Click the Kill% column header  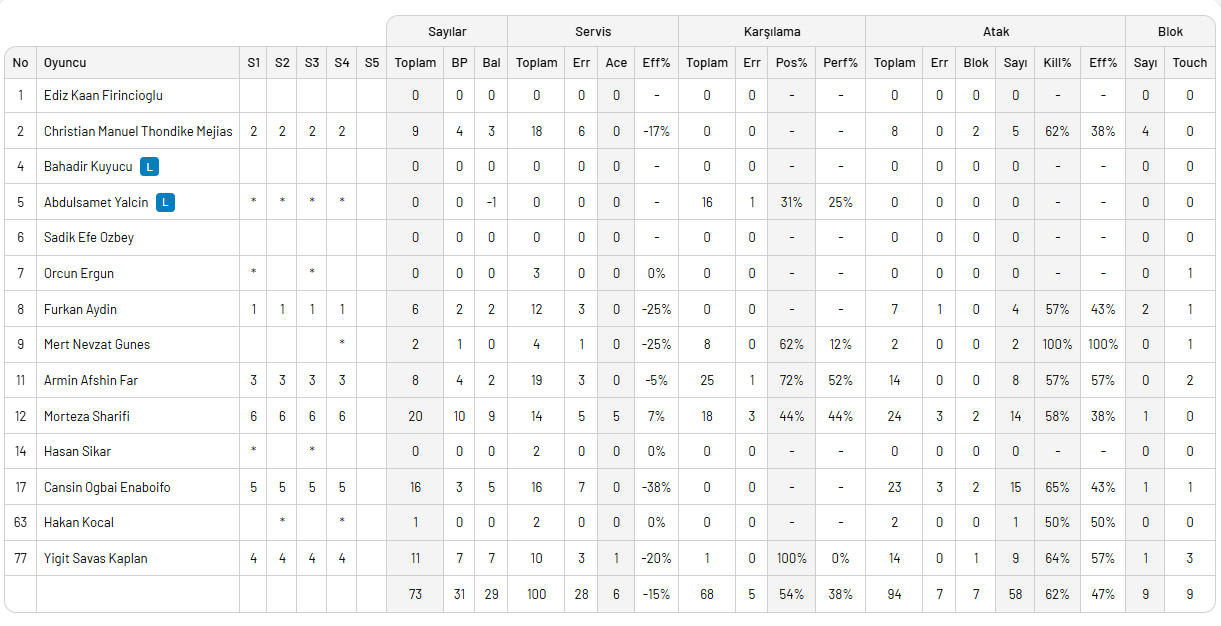(x=1057, y=63)
